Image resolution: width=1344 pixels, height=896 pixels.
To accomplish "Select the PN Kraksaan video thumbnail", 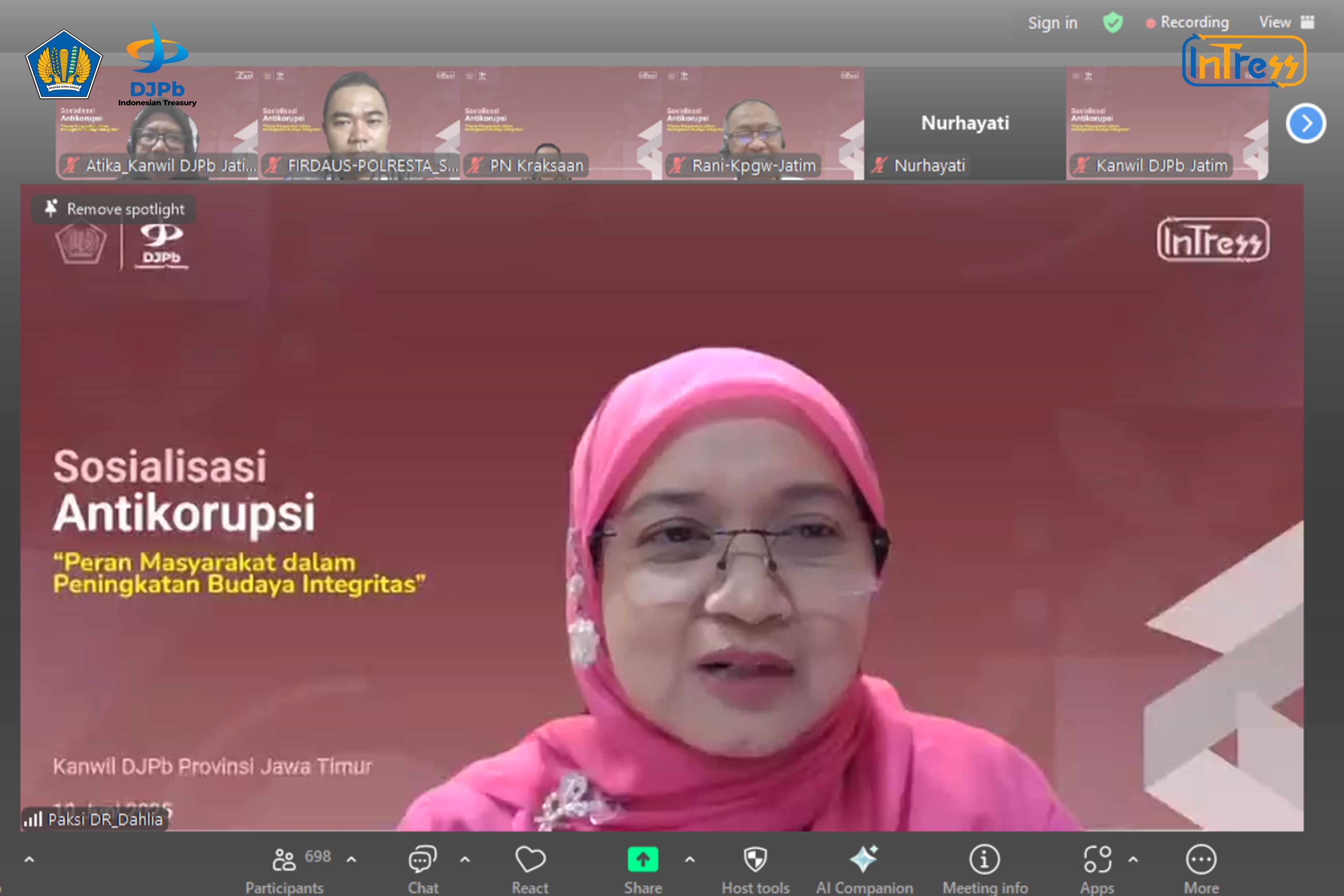I will 561,123.
